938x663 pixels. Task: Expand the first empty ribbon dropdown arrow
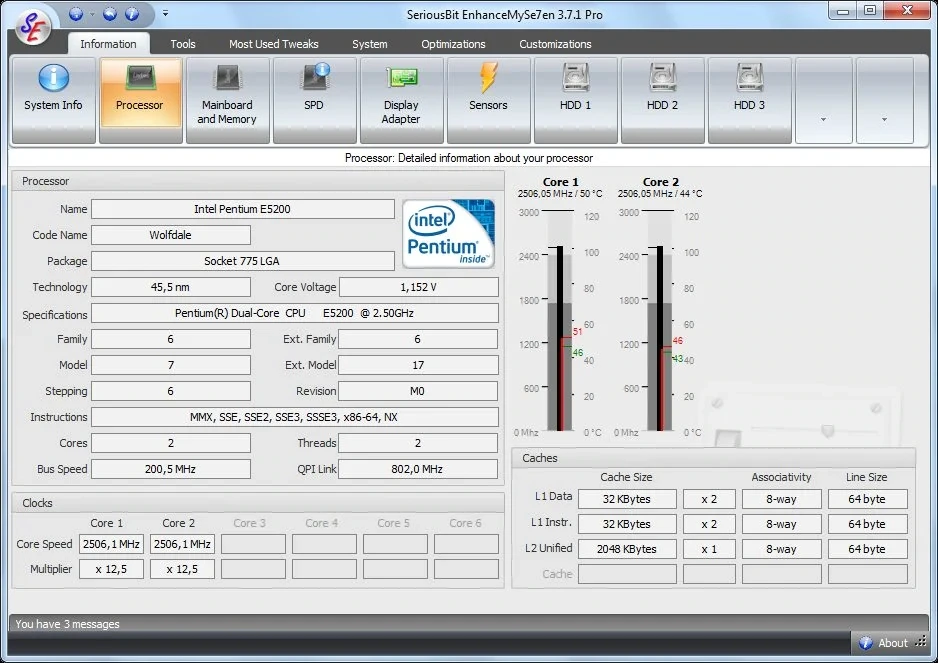click(x=824, y=101)
